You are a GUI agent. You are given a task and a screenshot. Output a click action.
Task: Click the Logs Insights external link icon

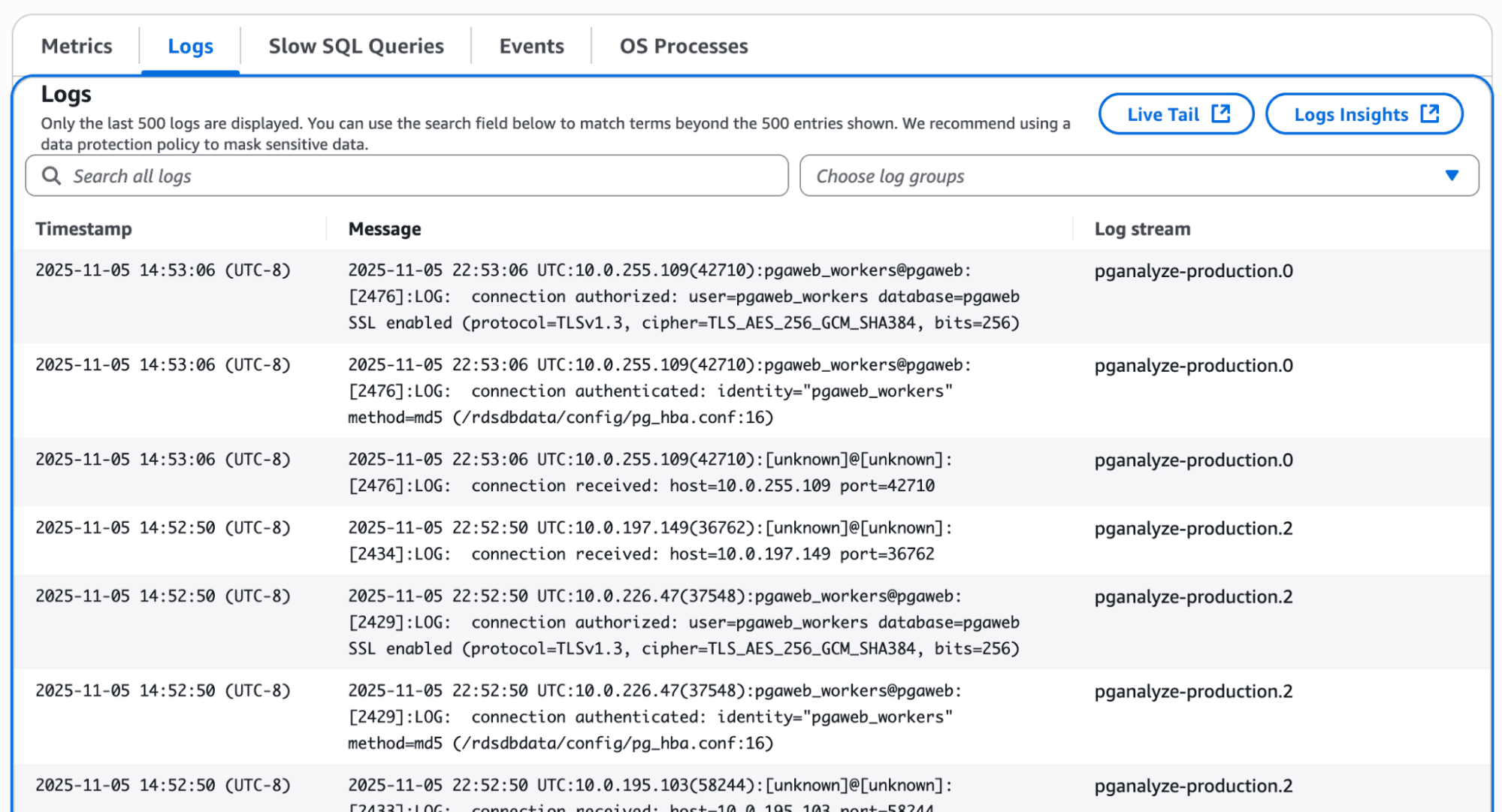[1430, 114]
